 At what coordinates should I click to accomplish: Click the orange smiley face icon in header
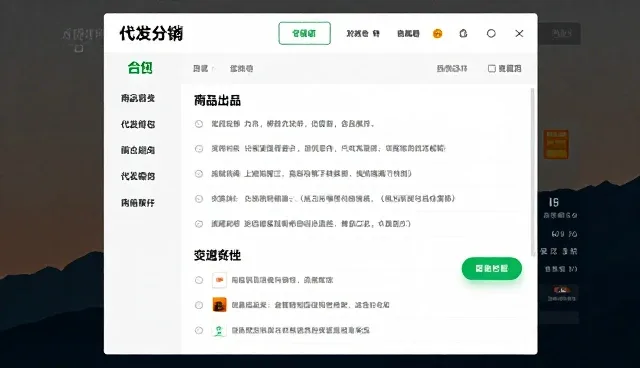pyautogui.click(x=437, y=33)
